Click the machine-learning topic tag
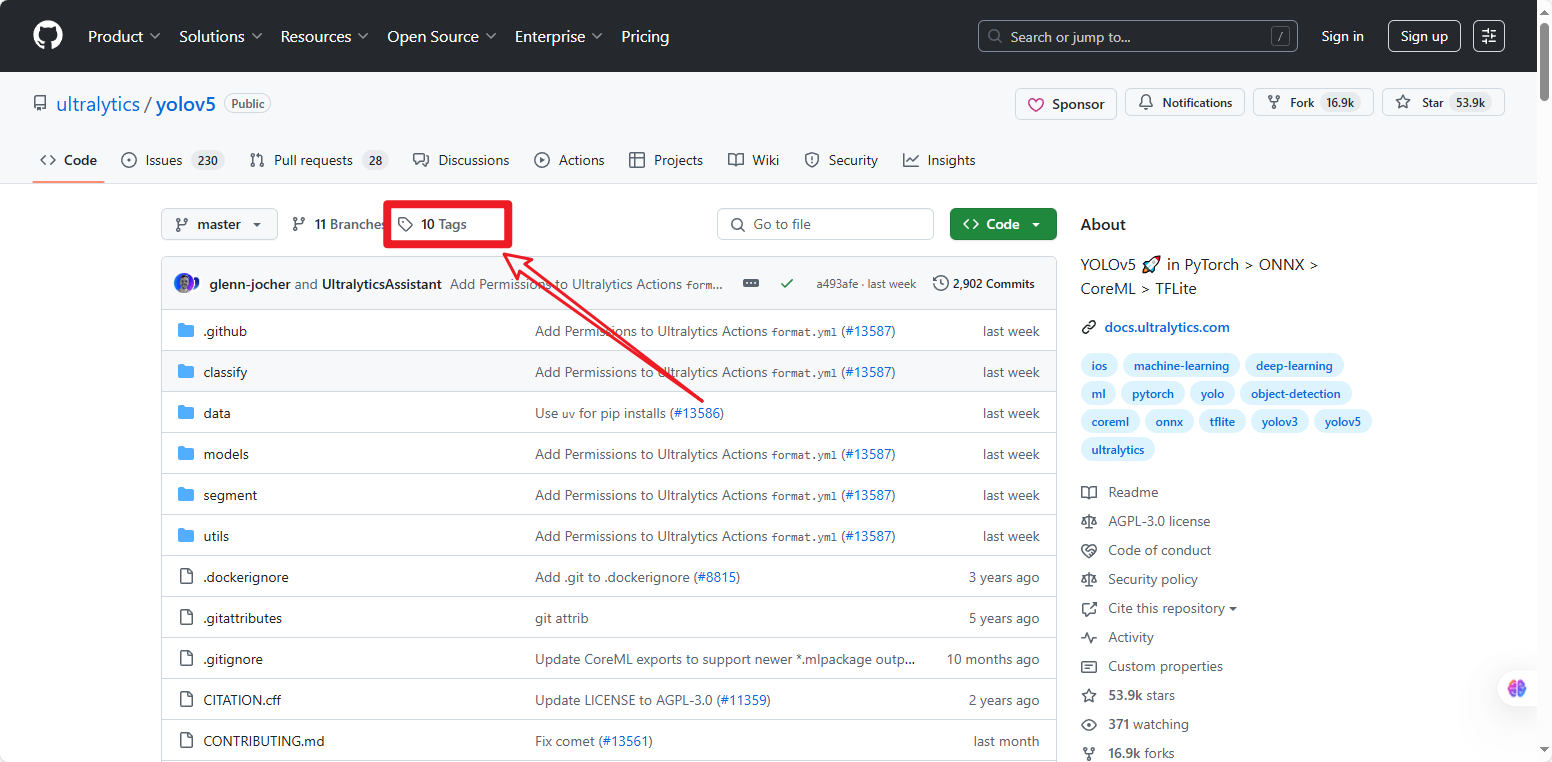Viewport: 1552px width, 762px height. pyautogui.click(x=1181, y=366)
